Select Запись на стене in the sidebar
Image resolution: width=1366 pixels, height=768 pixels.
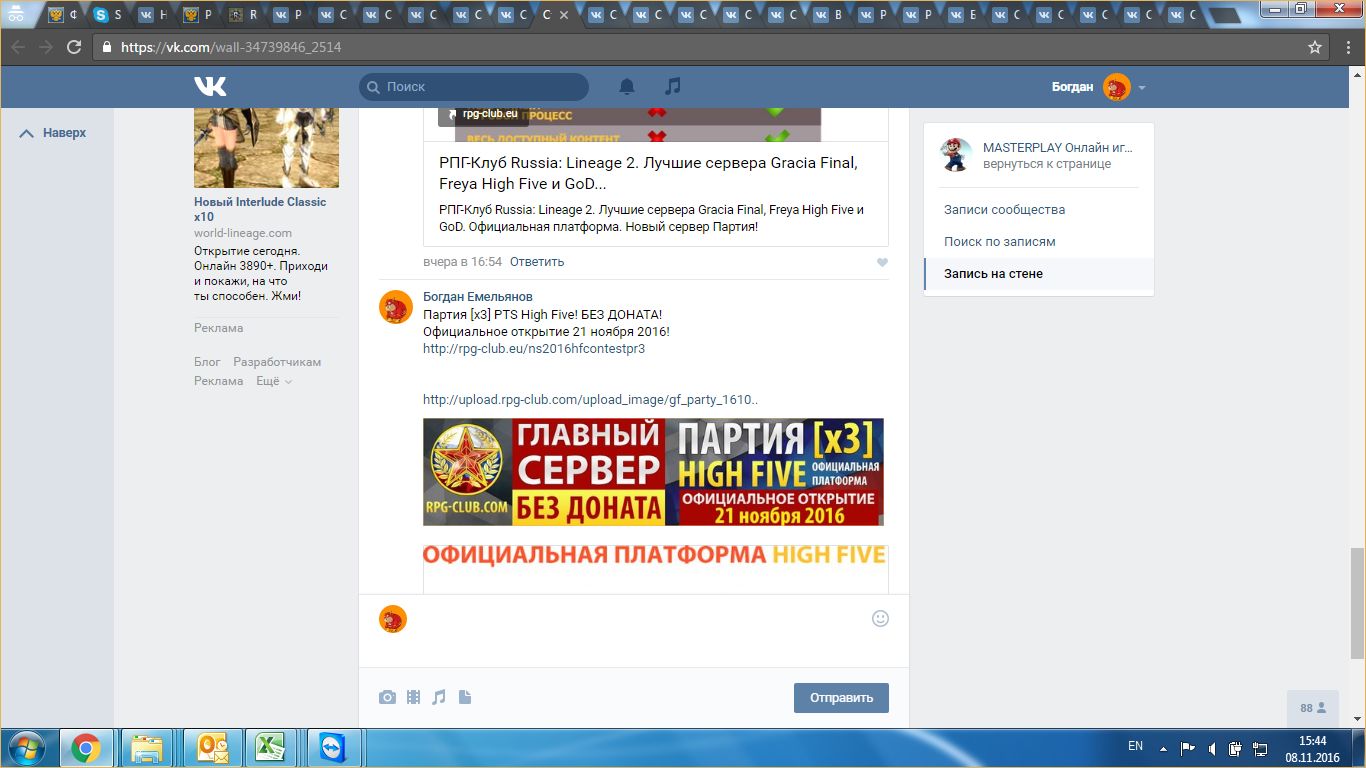click(x=1039, y=274)
